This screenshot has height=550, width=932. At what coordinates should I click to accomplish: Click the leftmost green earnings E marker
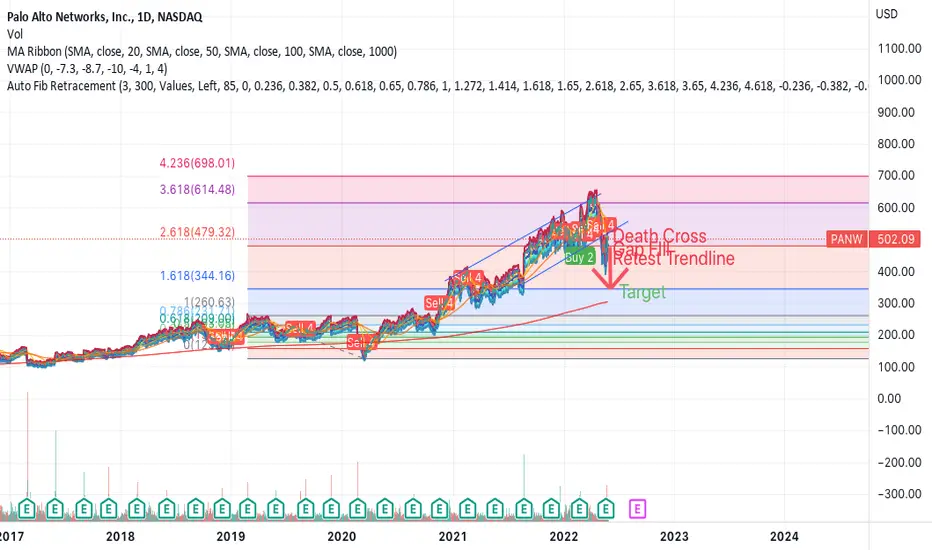[x=27, y=508]
